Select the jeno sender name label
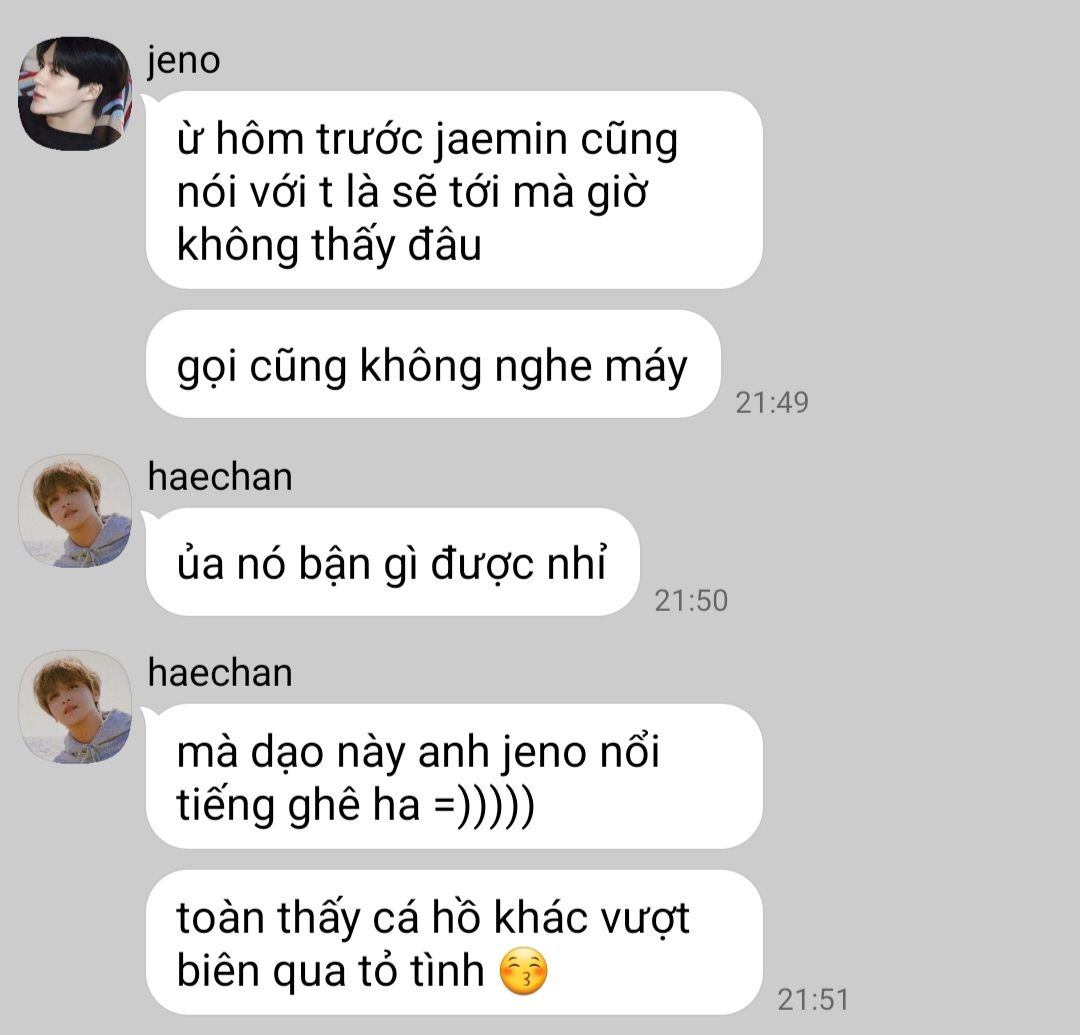 click(x=183, y=61)
